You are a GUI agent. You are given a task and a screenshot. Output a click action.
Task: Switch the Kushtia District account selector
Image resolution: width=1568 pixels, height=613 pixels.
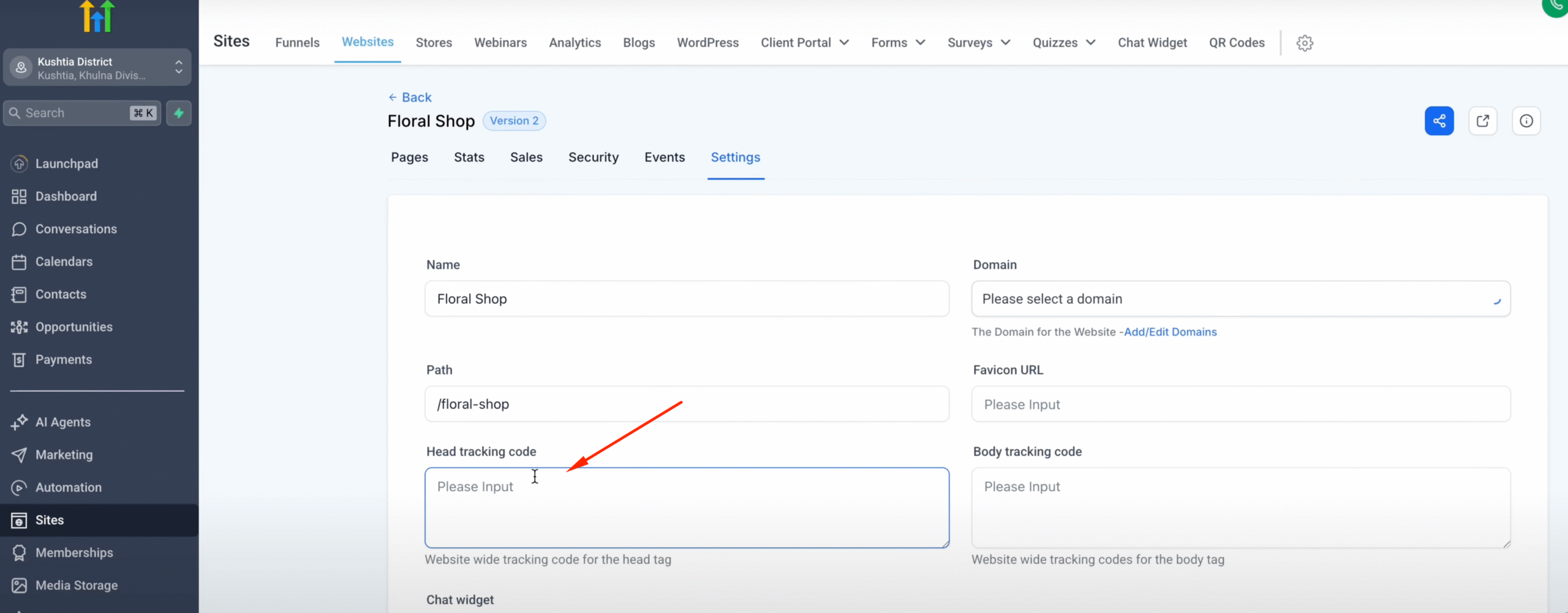[x=97, y=67]
